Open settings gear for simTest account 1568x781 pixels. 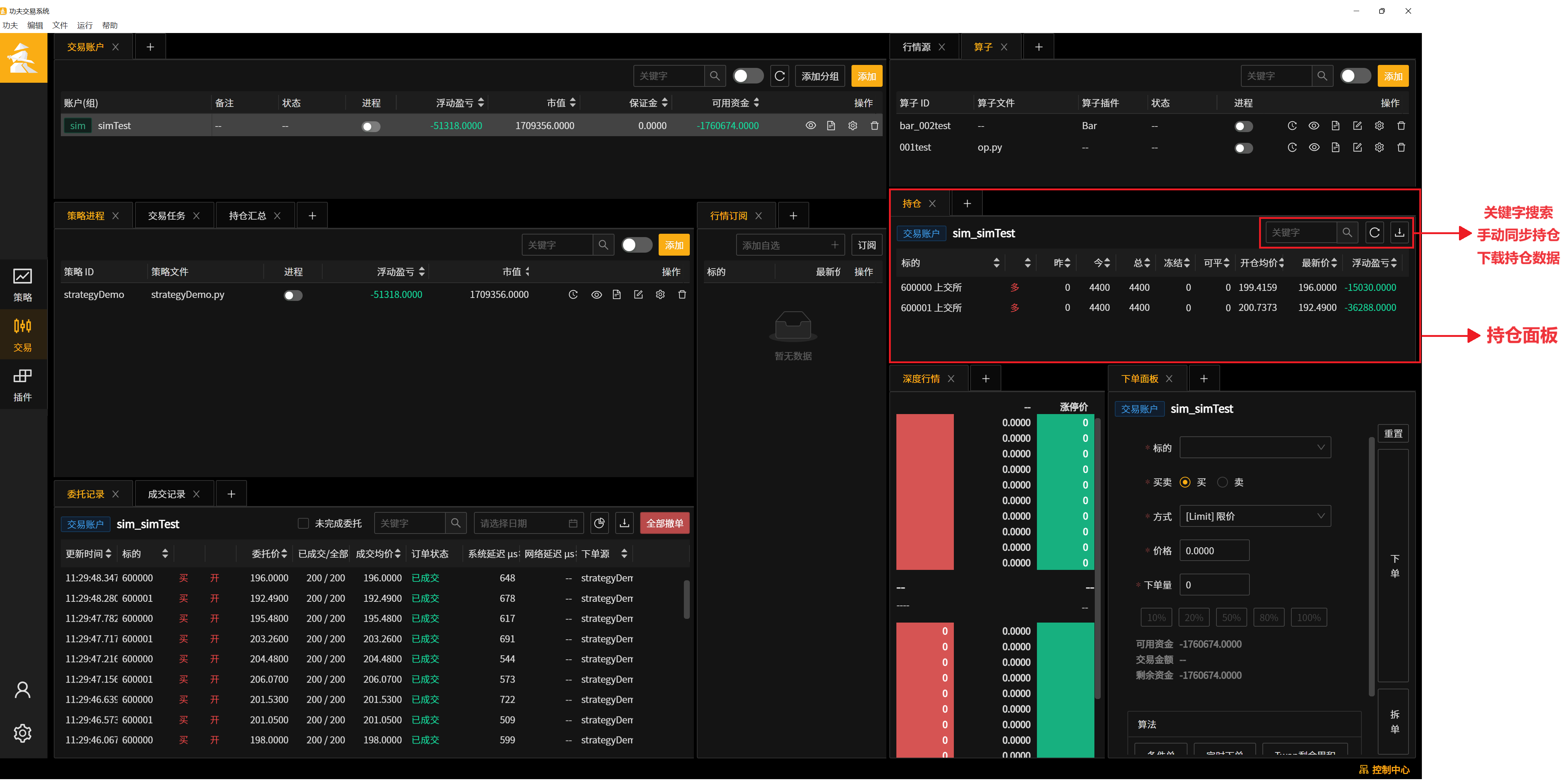click(x=853, y=126)
